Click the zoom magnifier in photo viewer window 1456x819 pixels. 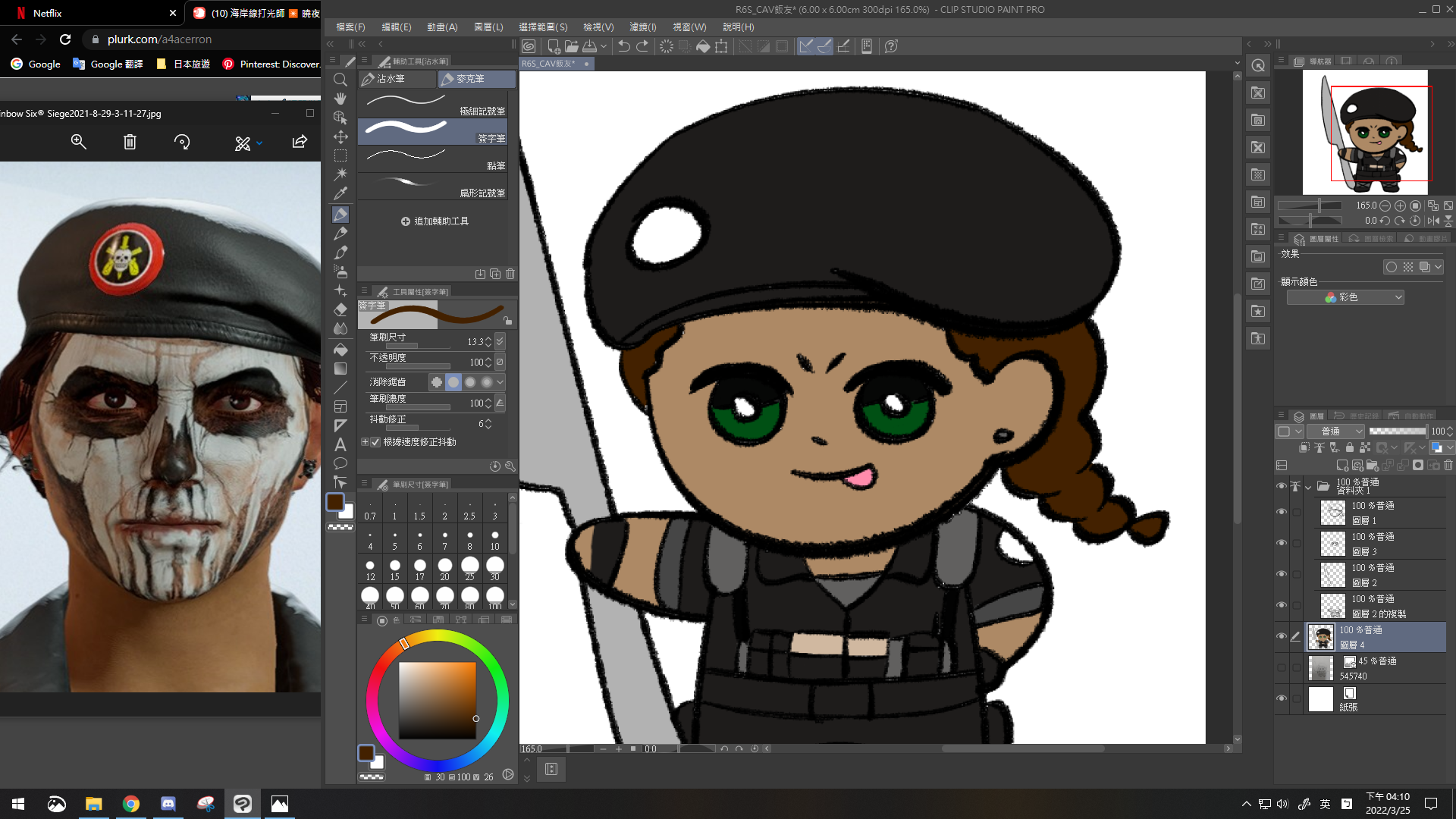tap(79, 142)
